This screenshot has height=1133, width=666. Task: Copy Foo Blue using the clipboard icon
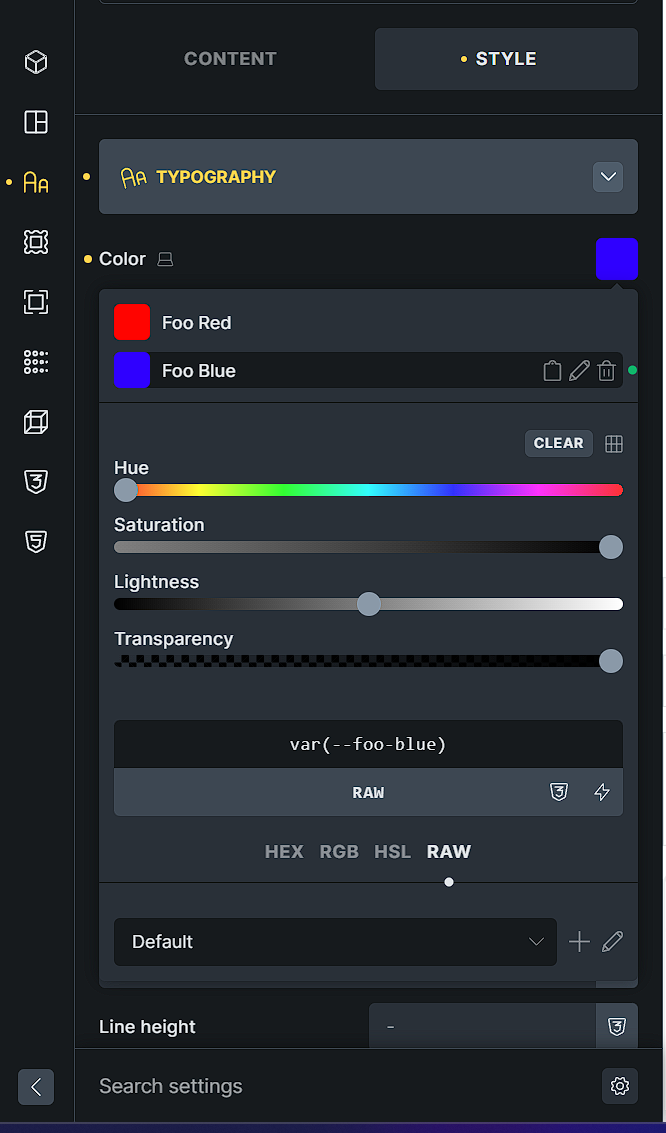point(552,371)
